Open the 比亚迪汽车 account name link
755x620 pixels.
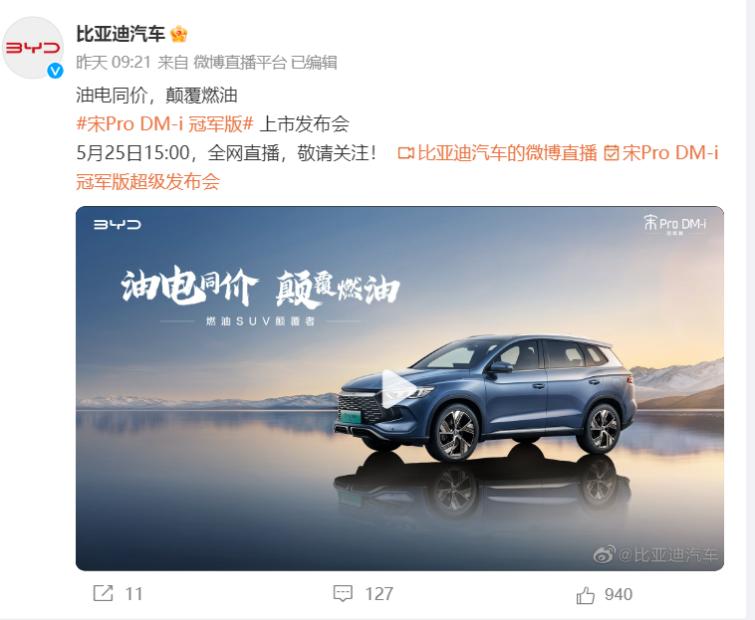point(120,34)
